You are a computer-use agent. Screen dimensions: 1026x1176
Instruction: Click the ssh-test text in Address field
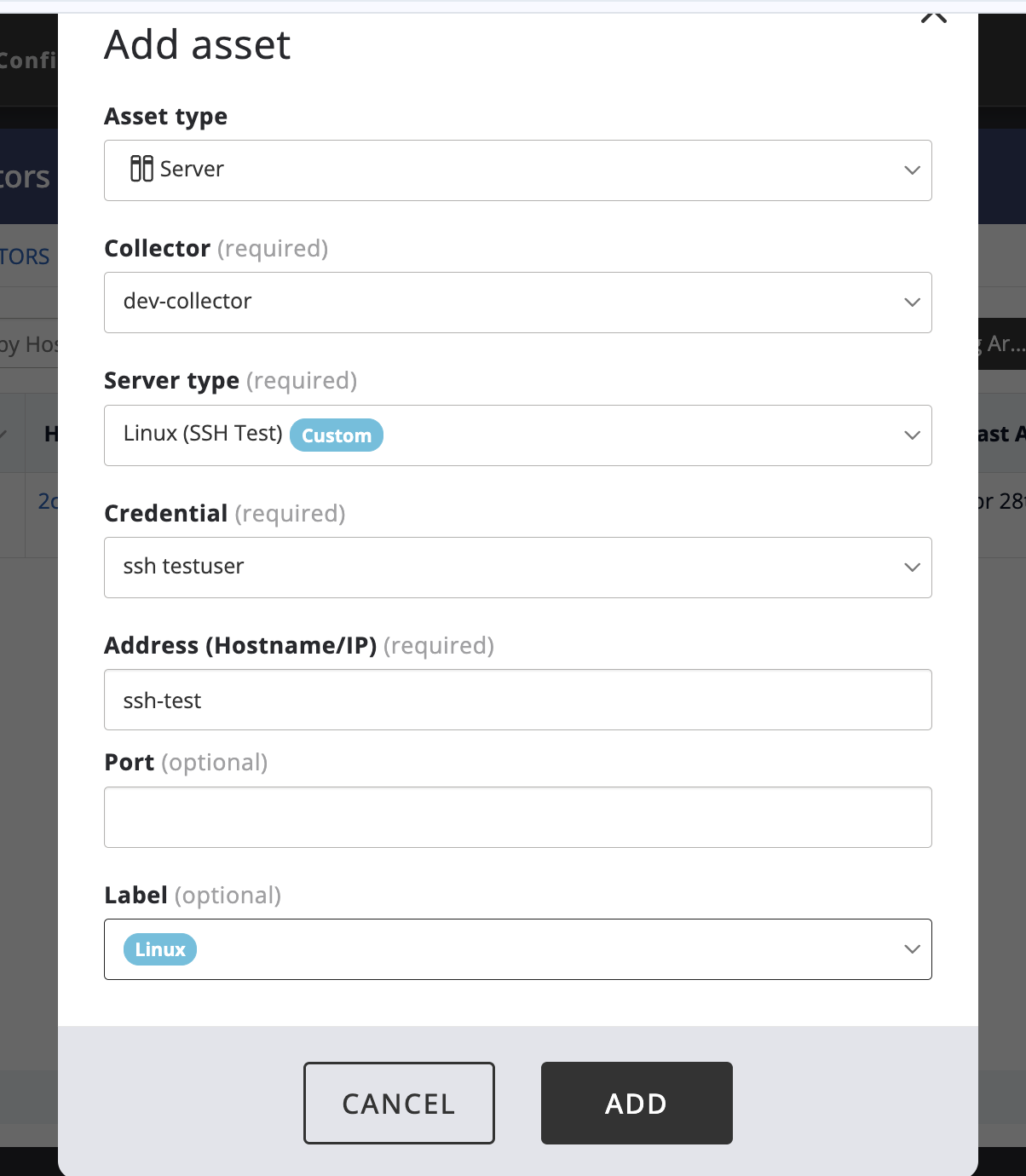pos(162,700)
